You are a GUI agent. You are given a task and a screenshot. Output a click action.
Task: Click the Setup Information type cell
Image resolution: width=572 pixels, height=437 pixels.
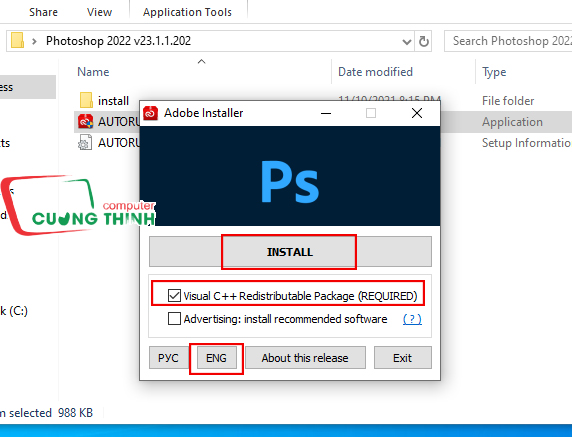click(x=527, y=143)
